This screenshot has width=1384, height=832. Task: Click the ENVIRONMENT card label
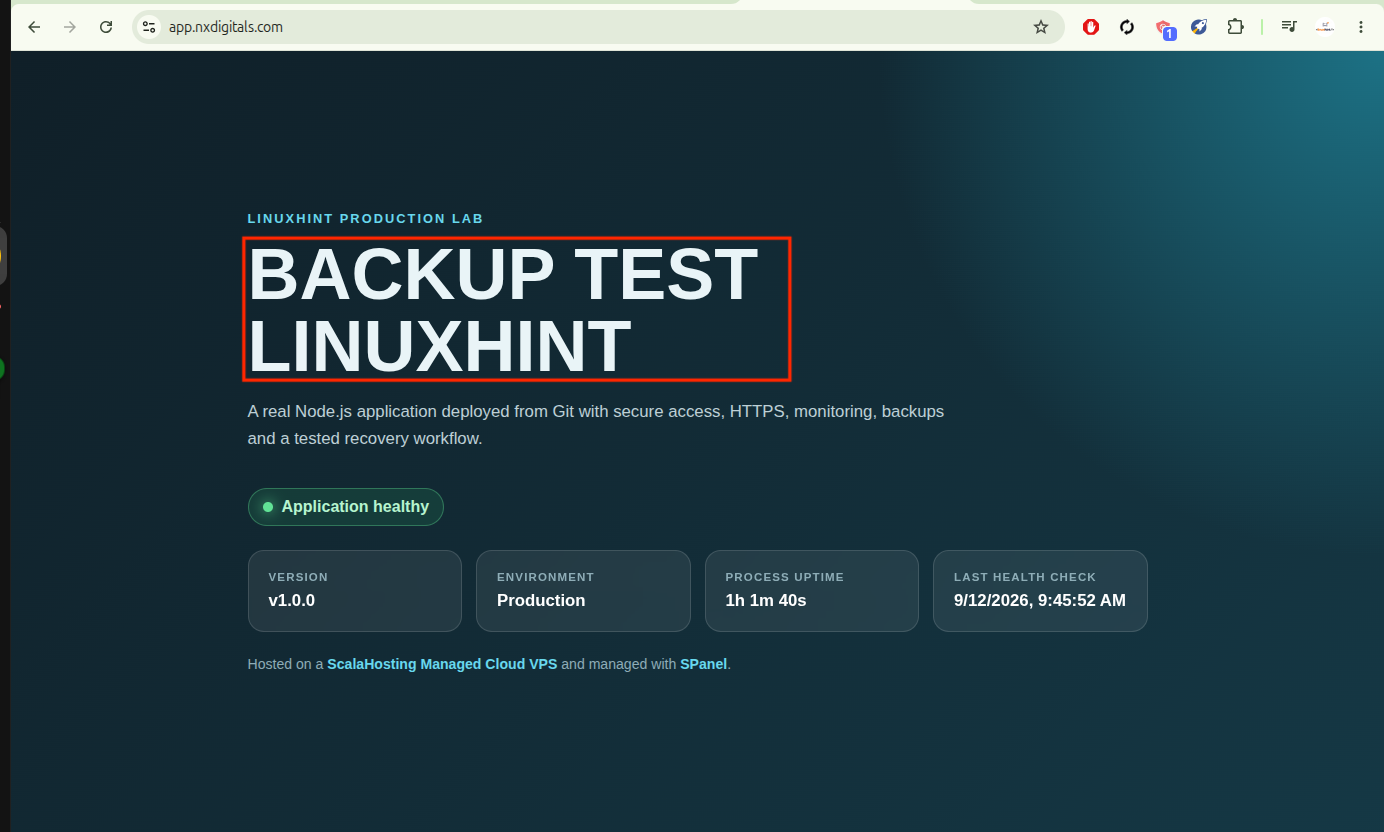point(546,577)
